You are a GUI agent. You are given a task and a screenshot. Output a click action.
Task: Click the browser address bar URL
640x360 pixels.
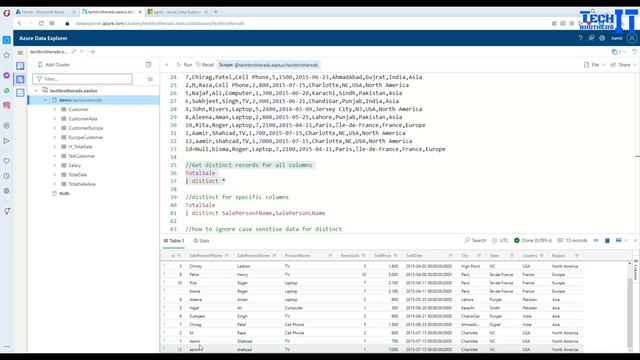tap(160, 24)
